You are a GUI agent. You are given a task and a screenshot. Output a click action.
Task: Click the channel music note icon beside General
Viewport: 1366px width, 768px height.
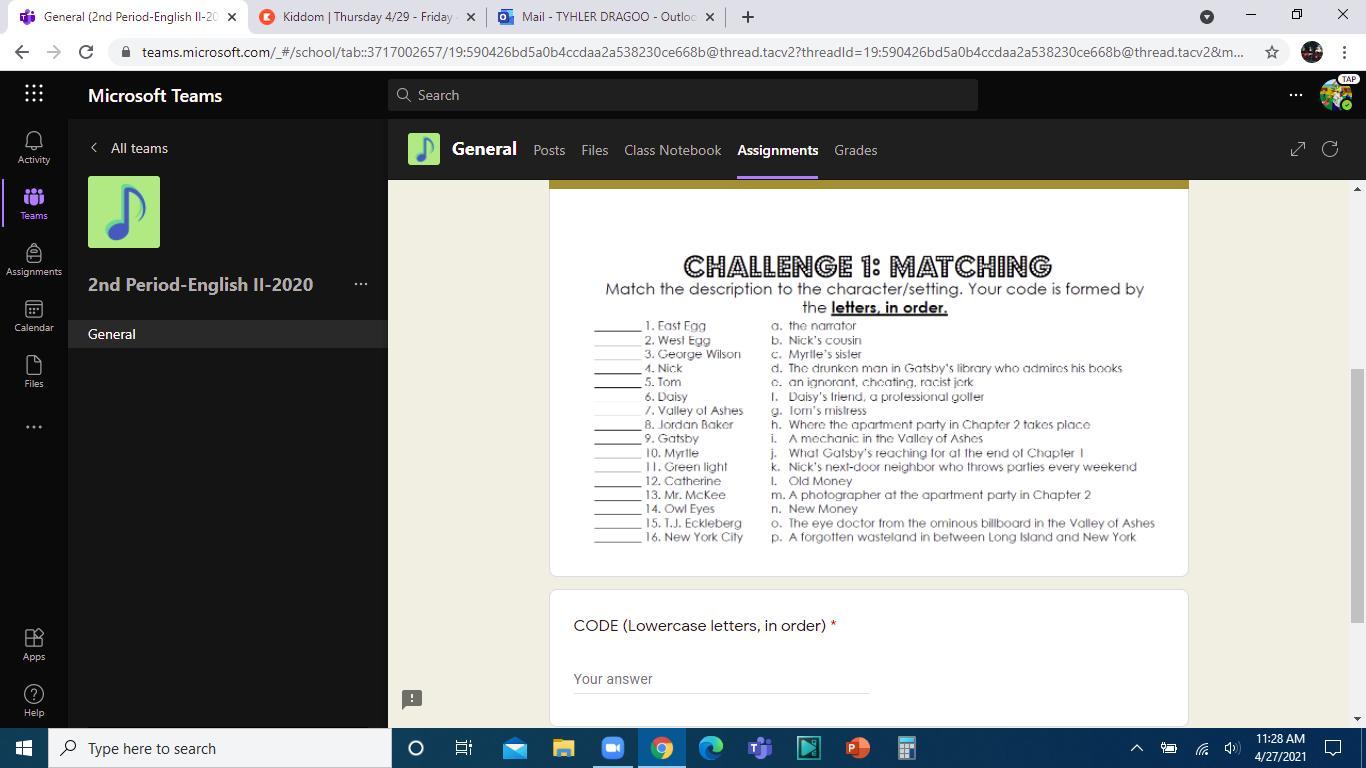424,149
